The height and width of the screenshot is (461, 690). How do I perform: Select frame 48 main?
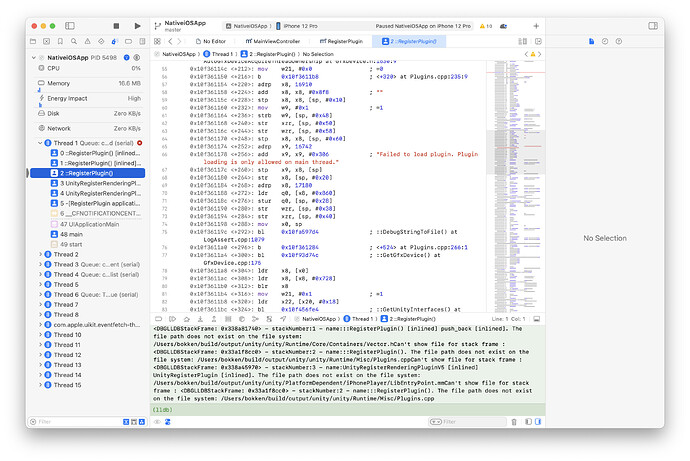(67, 234)
